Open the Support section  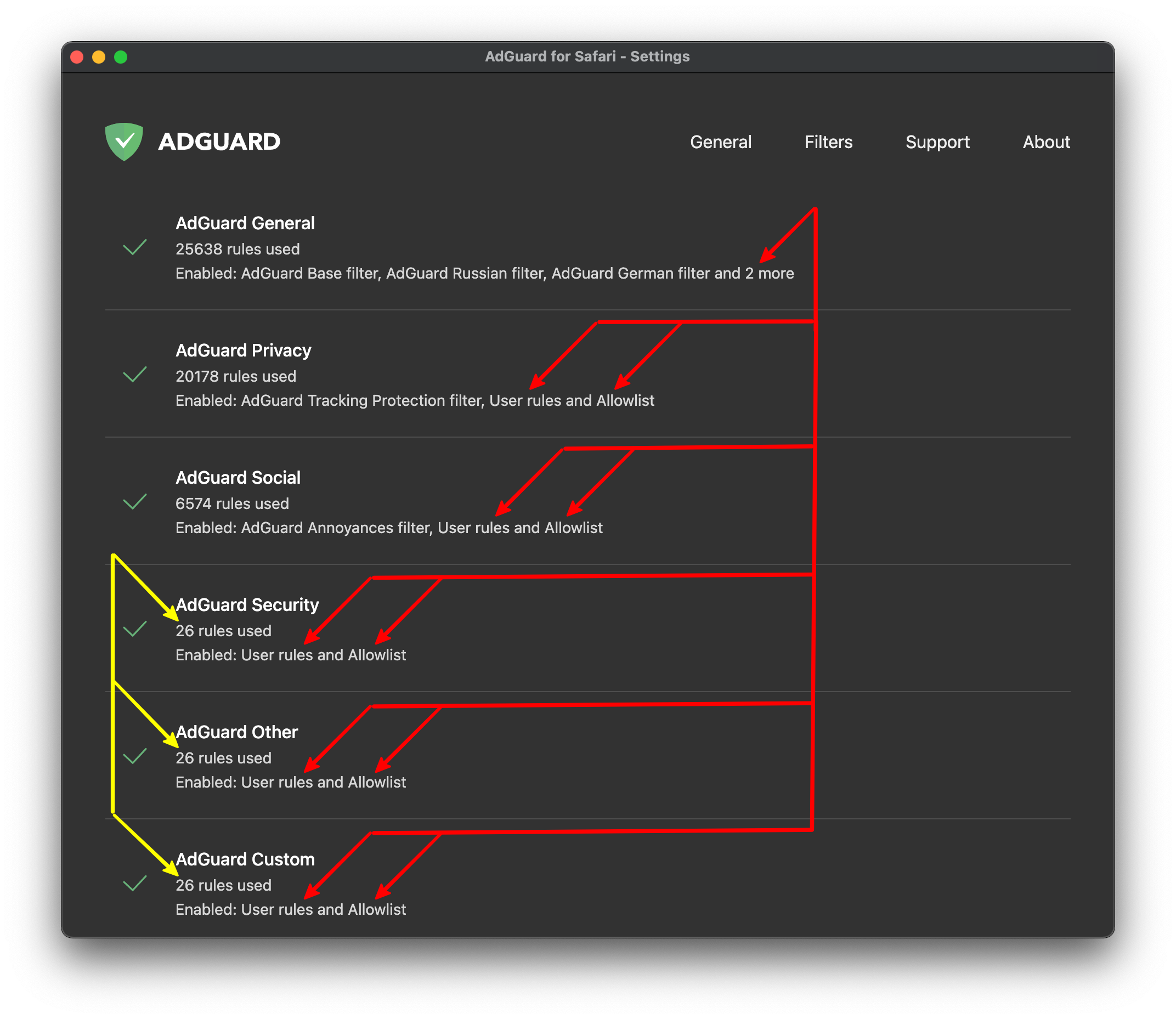click(938, 142)
